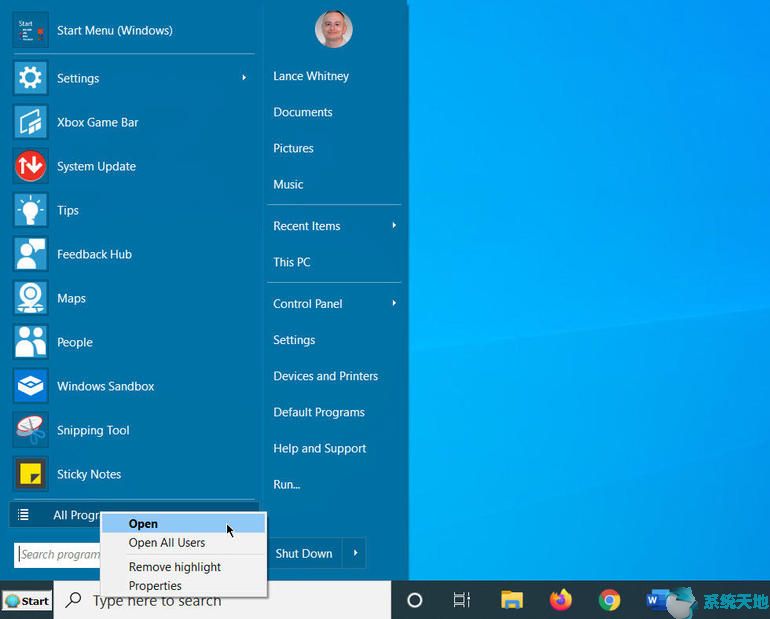This screenshot has width=770, height=619.
Task: Open File Explorer from the taskbar
Action: click(x=512, y=600)
